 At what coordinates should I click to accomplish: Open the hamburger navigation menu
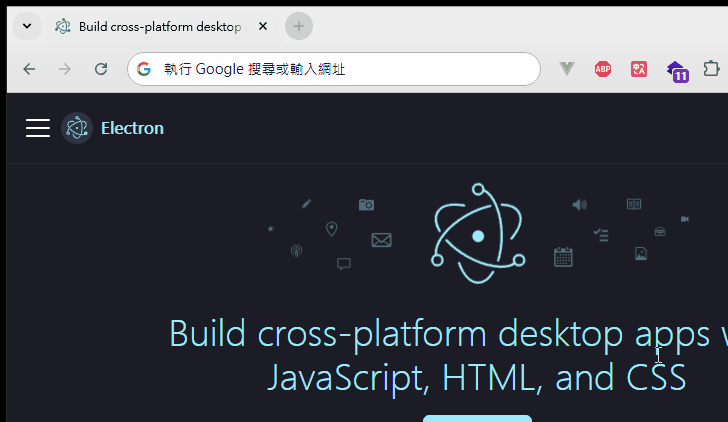(x=38, y=128)
